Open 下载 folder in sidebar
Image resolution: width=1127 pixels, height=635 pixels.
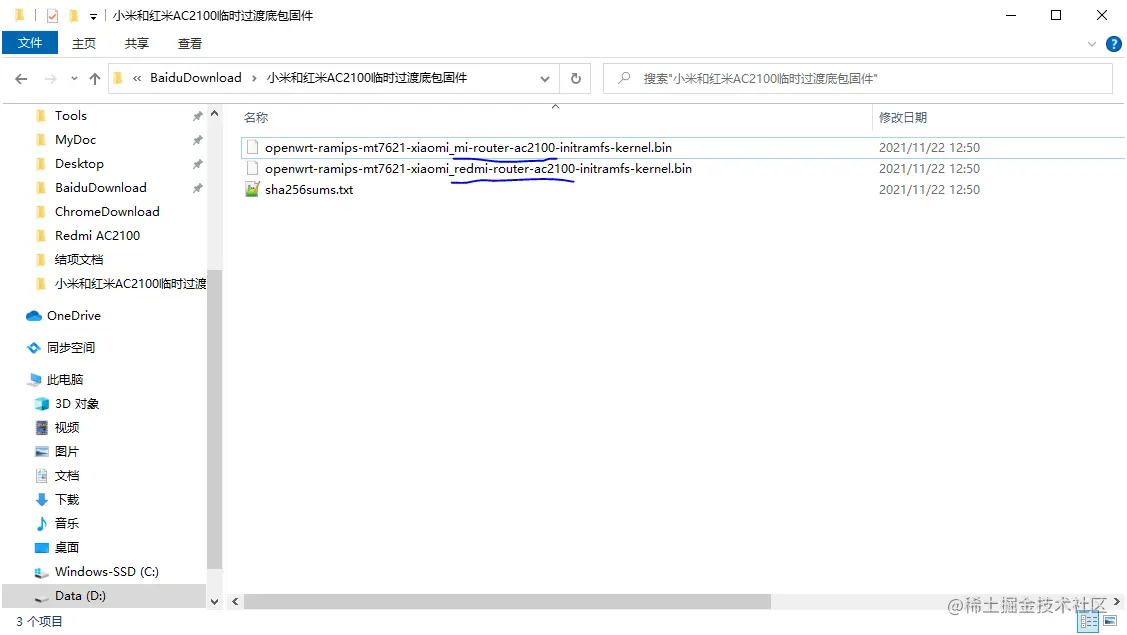(67, 499)
